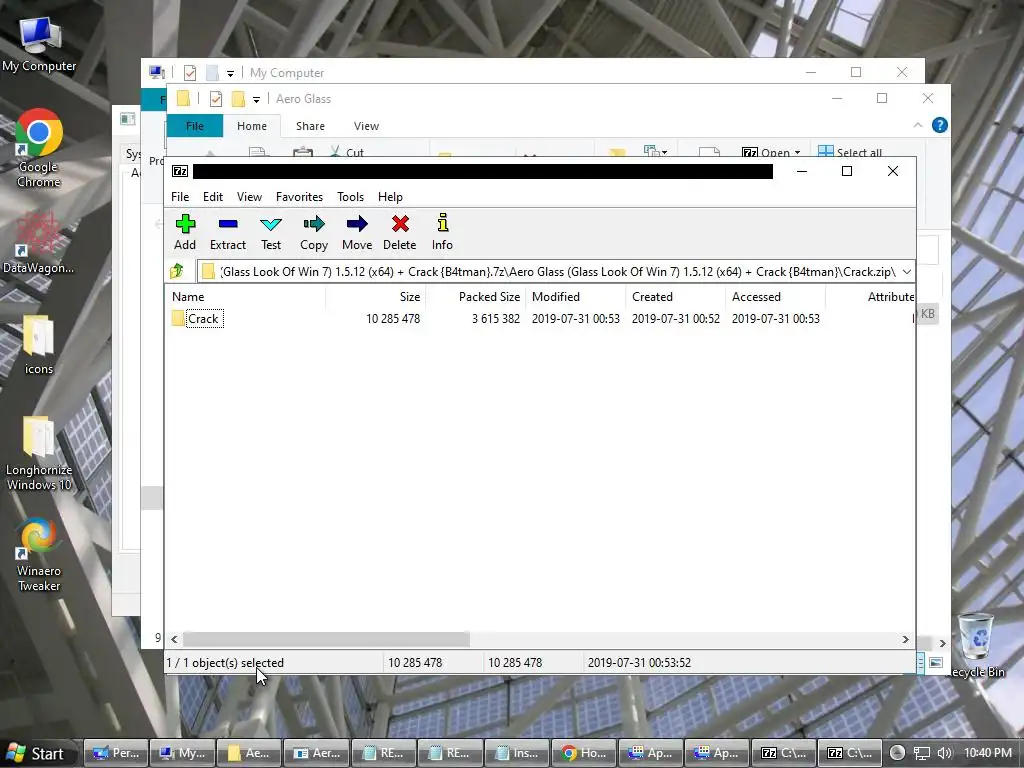Expand the 7-Zip address bar path dropdown
The width and height of the screenshot is (1024, 768).
[x=906, y=272]
